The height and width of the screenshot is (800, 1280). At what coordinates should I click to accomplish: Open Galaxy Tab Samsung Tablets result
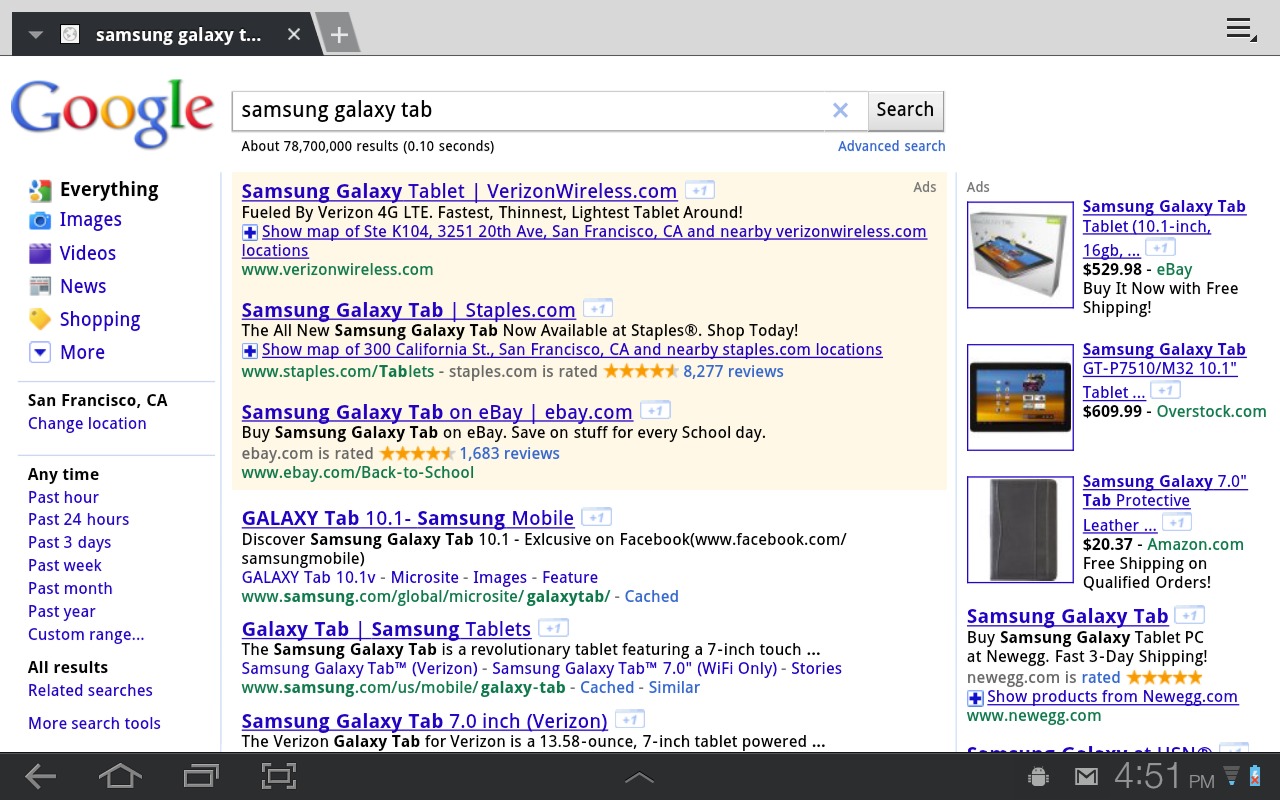[386, 629]
